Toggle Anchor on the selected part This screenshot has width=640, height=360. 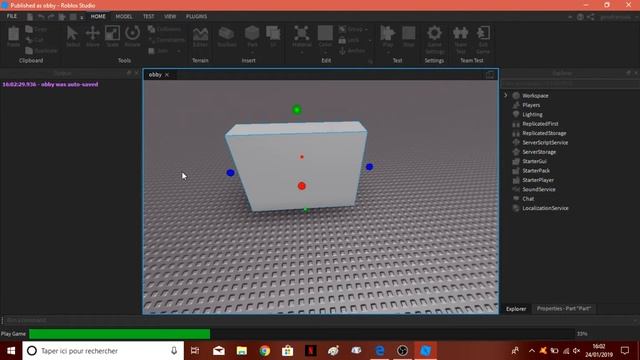(x=352, y=51)
